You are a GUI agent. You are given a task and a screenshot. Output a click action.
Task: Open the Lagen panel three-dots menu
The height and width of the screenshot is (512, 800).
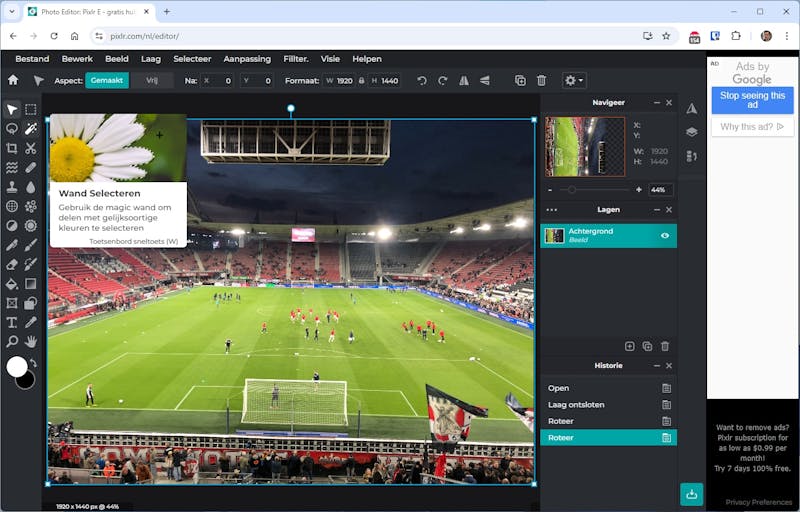[552, 210]
